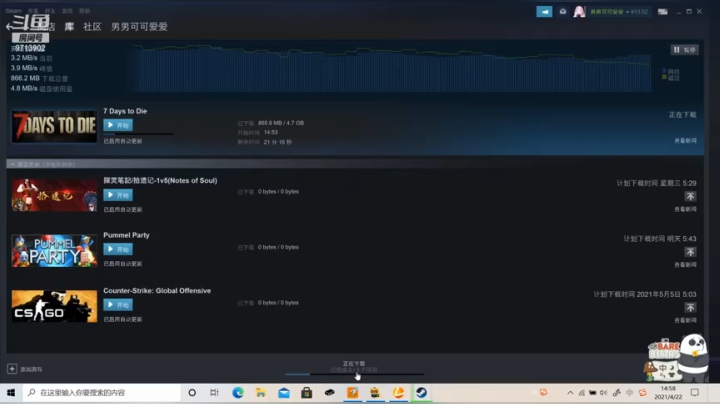Go to the 社区 community tab
The width and height of the screenshot is (720, 404).
coord(92,27)
